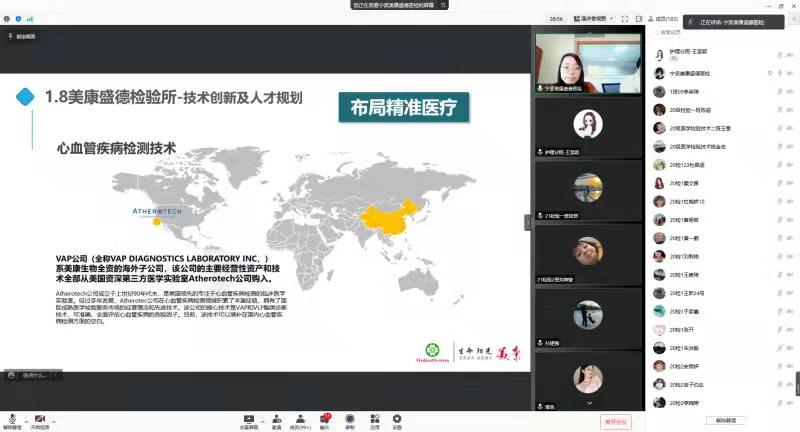Click the Atherotech logo on the map

(157, 212)
